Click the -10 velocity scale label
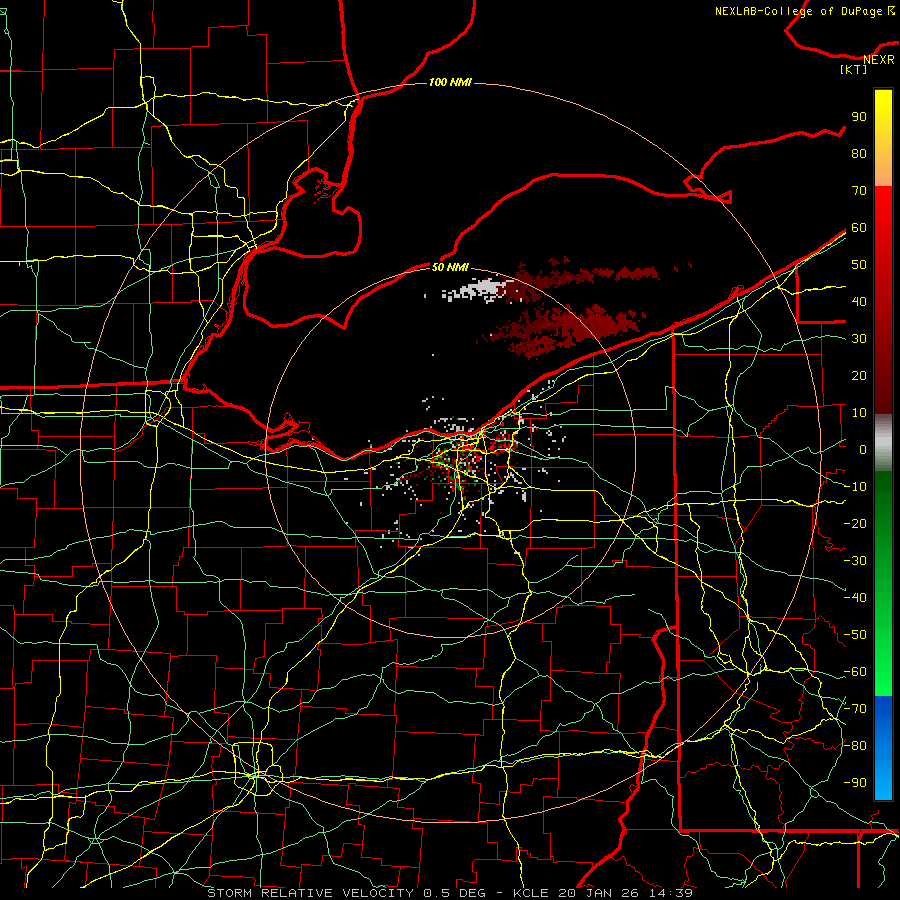Viewport: 900px width, 900px height. 855,487
